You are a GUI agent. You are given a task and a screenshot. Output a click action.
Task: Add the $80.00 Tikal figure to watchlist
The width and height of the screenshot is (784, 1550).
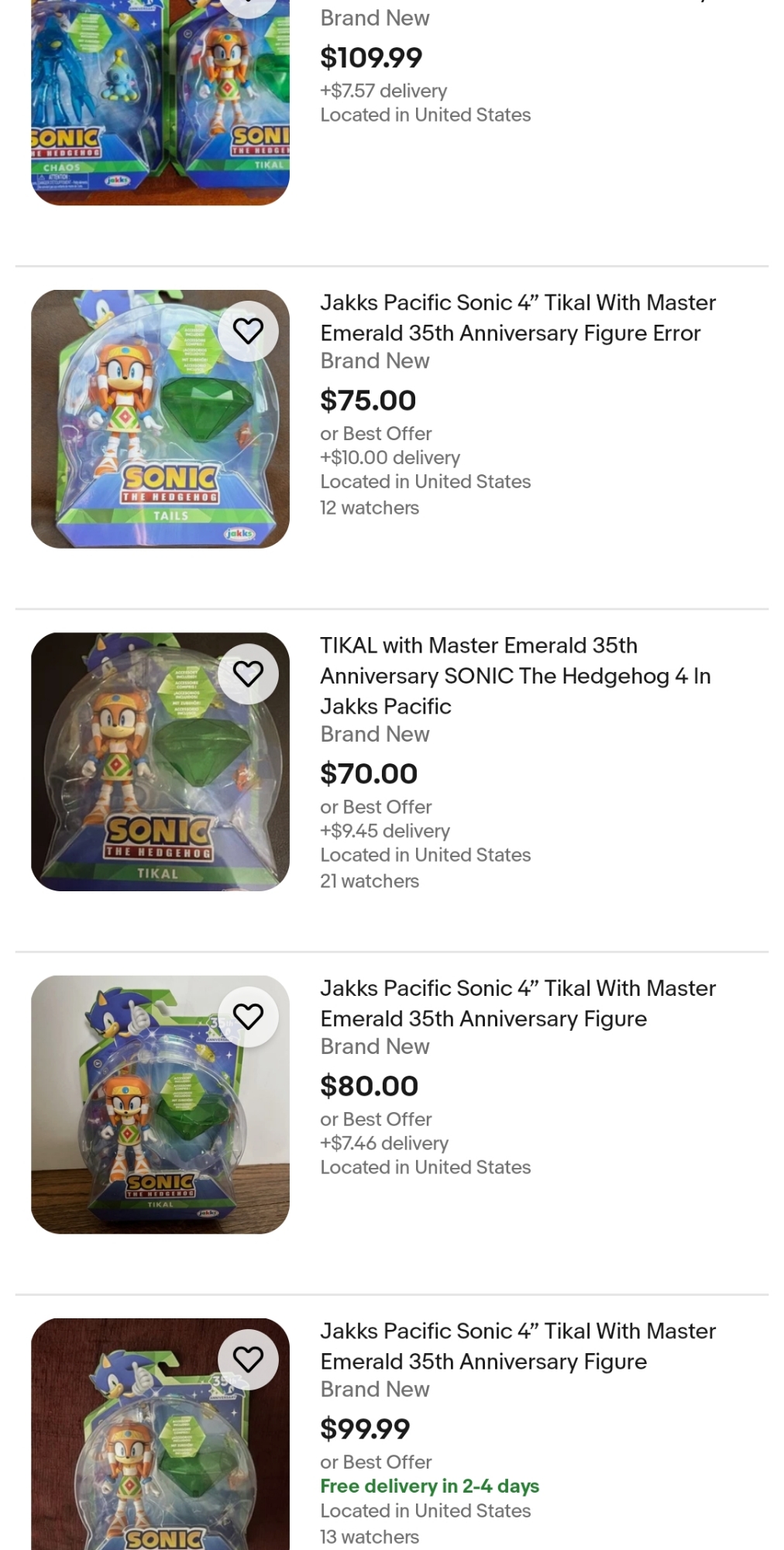coord(248,1016)
